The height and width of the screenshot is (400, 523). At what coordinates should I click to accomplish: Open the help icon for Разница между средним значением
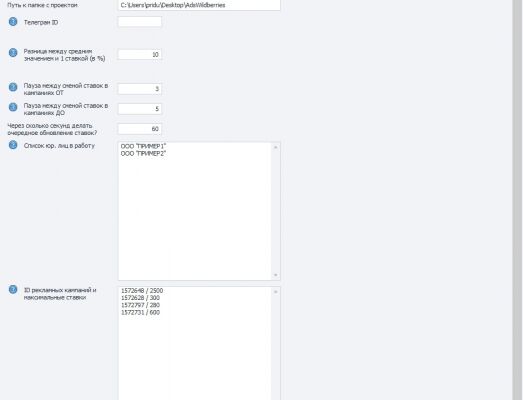(13, 53)
